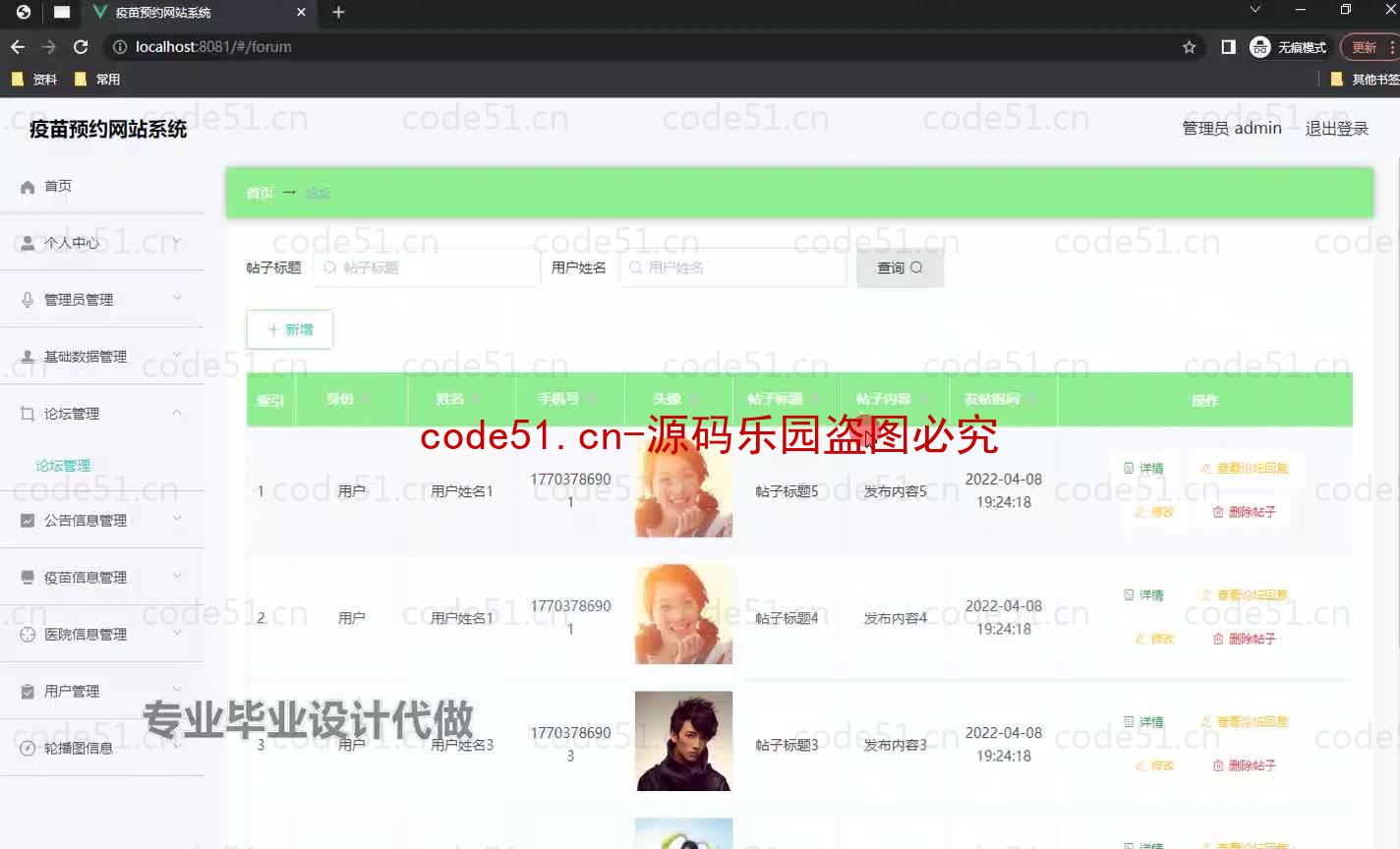Click 删除帖子 for 帖子标题5 row
Screen dimensions: 1400x849
pyautogui.click(x=1244, y=512)
